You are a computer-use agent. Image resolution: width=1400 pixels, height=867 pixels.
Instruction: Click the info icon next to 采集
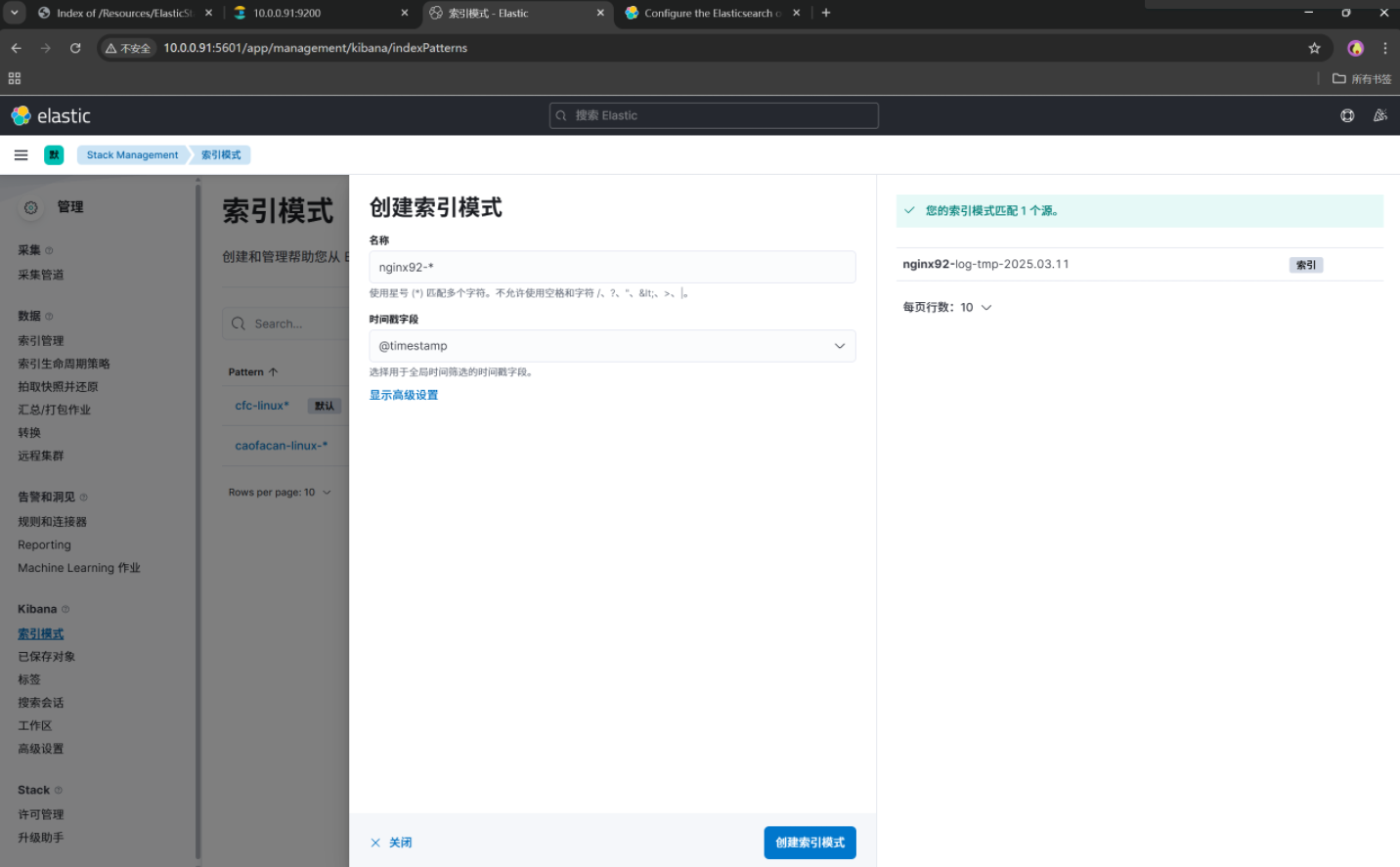pos(49,250)
